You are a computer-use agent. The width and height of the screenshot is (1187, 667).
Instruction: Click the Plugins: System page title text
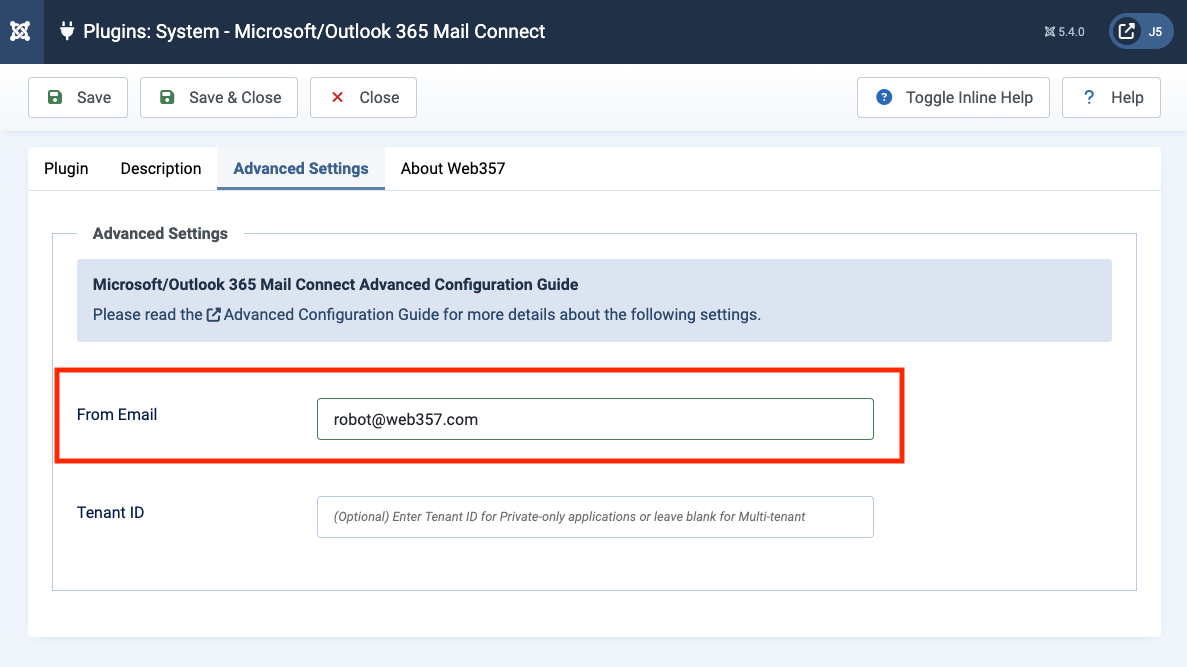click(x=314, y=31)
